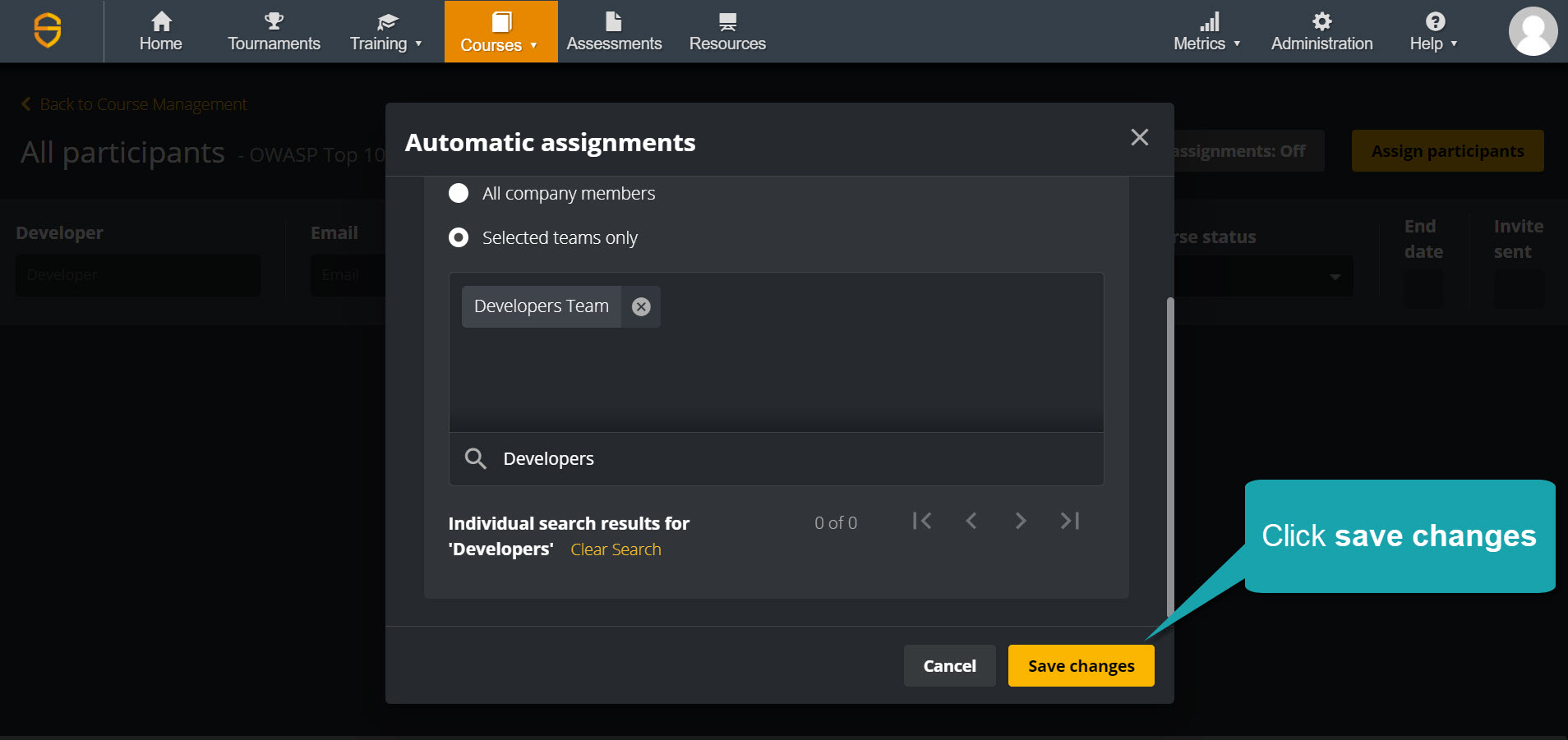The height and width of the screenshot is (740, 1568).
Task: Go to next results page
Action: tap(1021, 521)
